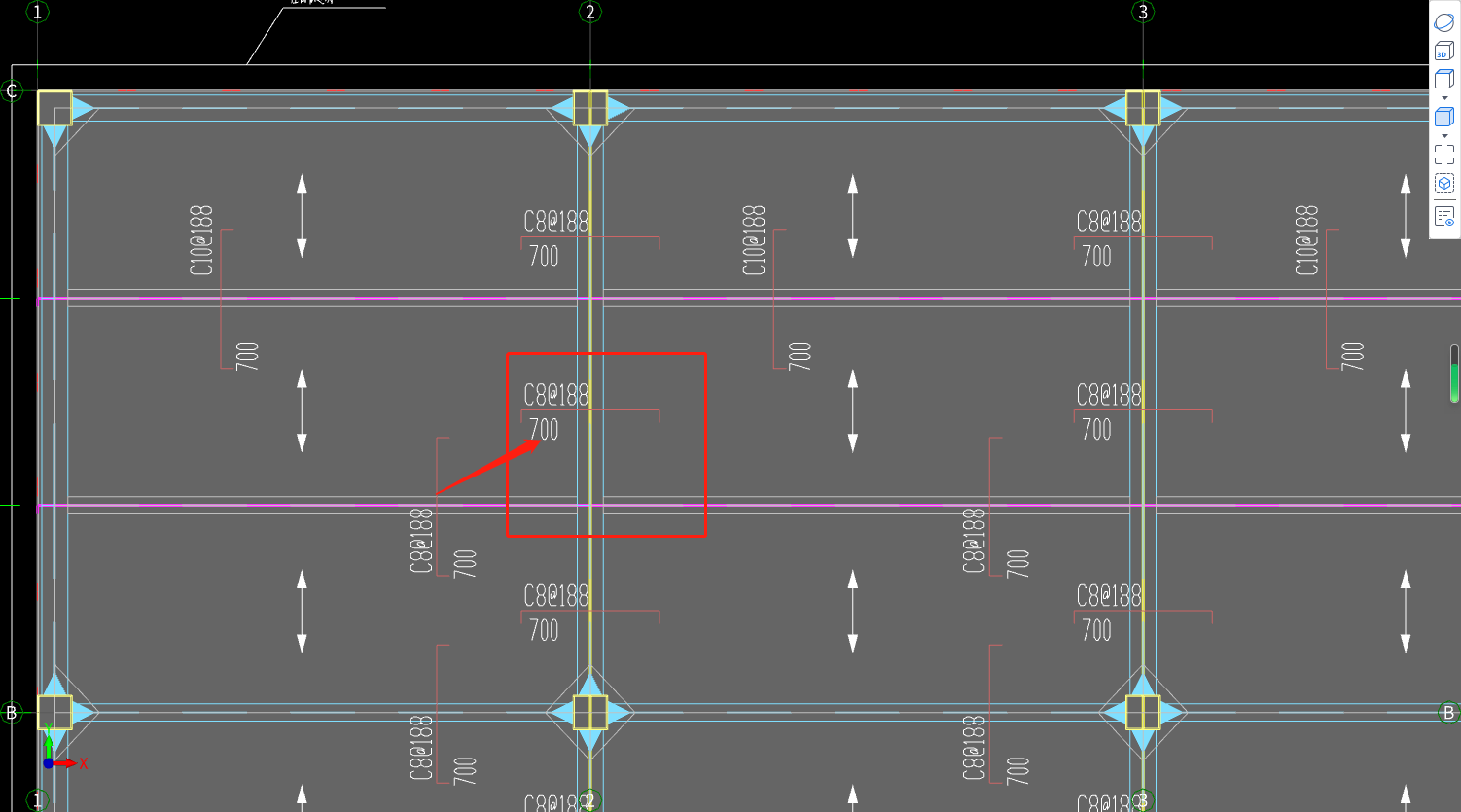This screenshot has width=1461, height=812.
Task: Open the display settings list icon
Action: tap(1443, 216)
